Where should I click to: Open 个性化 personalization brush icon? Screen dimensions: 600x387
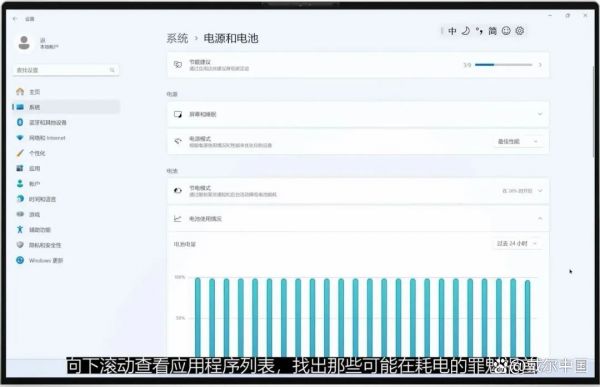(x=20, y=153)
